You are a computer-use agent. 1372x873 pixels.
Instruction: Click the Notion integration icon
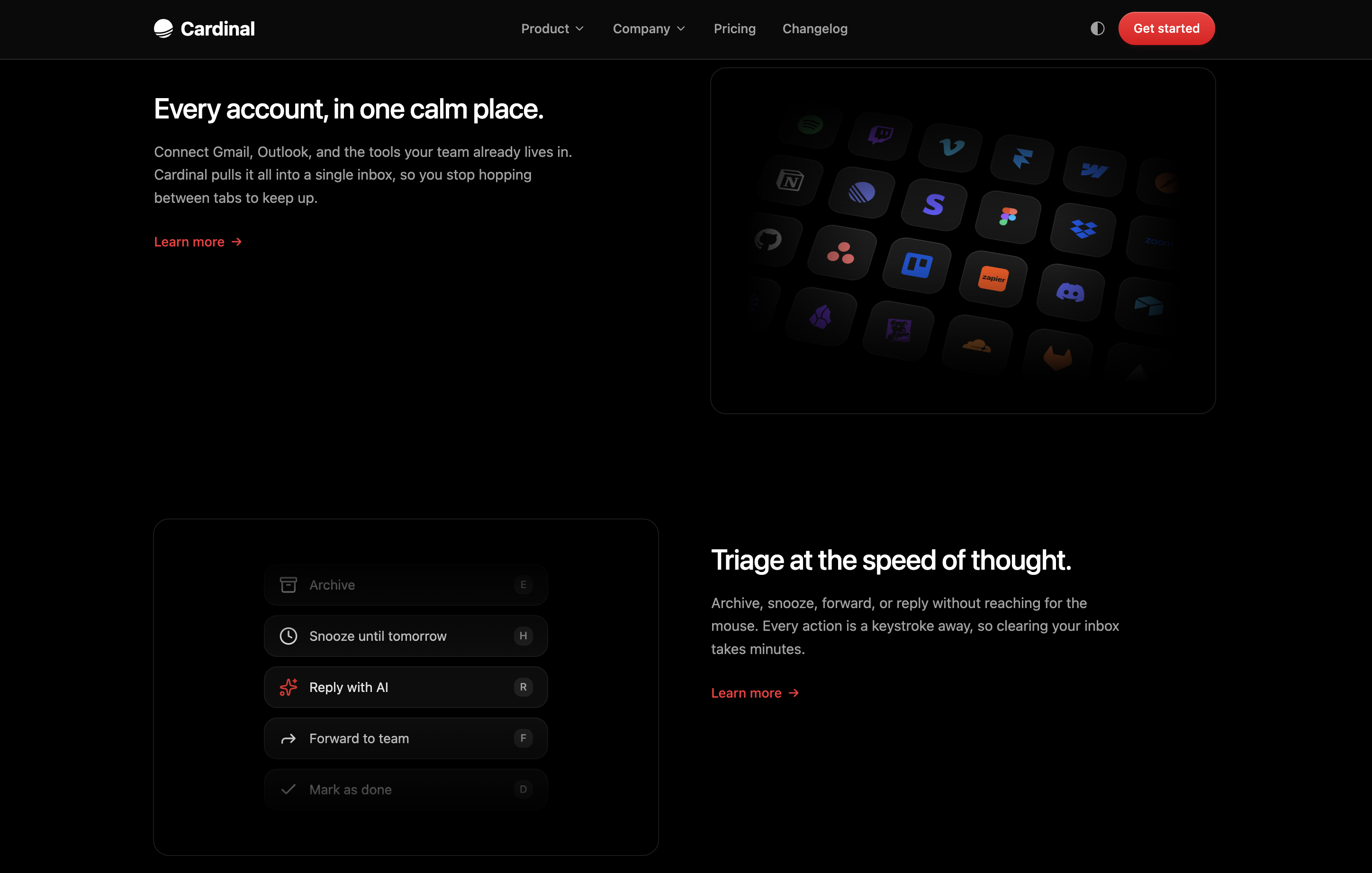coord(791,180)
